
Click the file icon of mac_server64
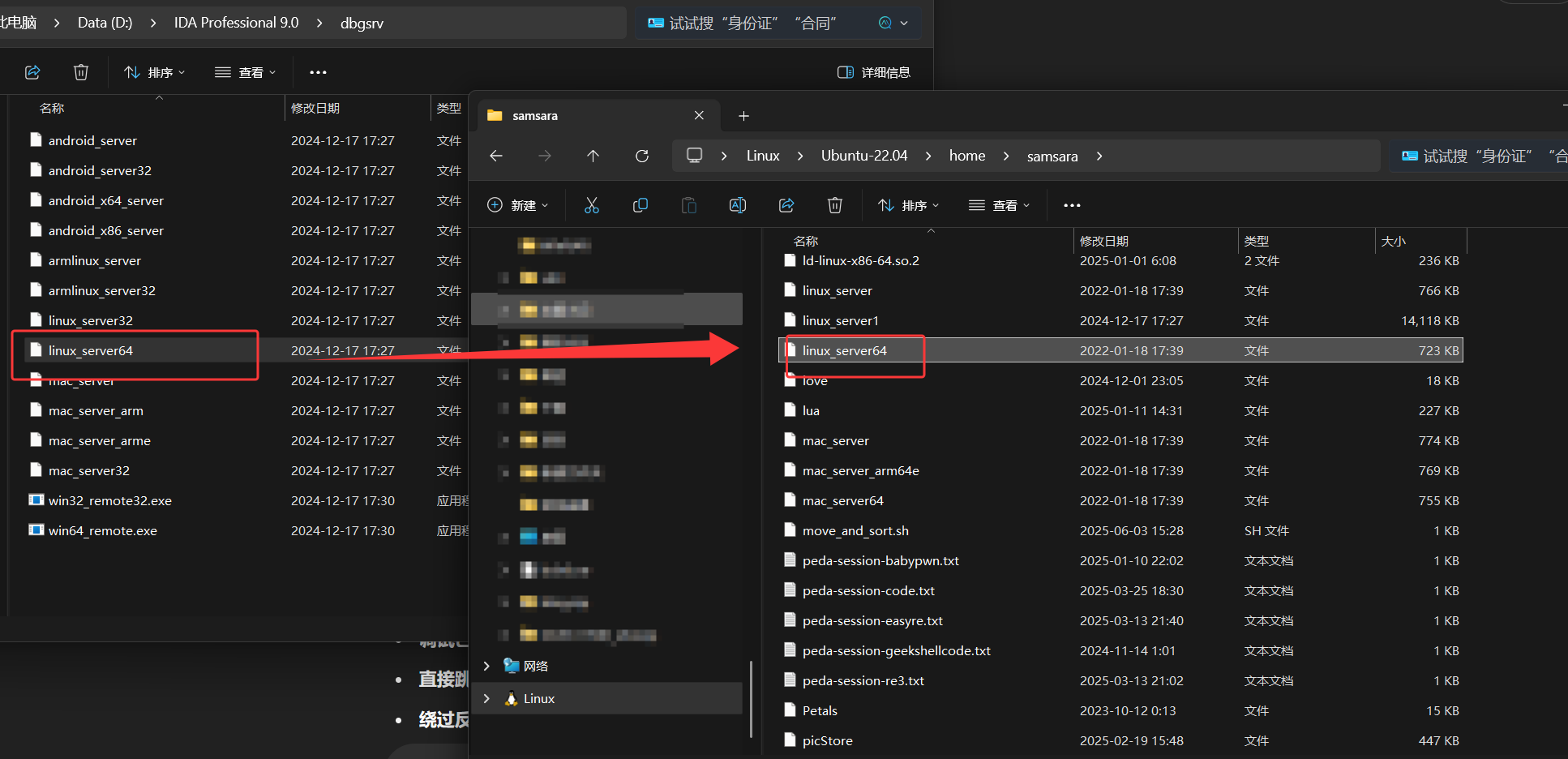(x=790, y=500)
